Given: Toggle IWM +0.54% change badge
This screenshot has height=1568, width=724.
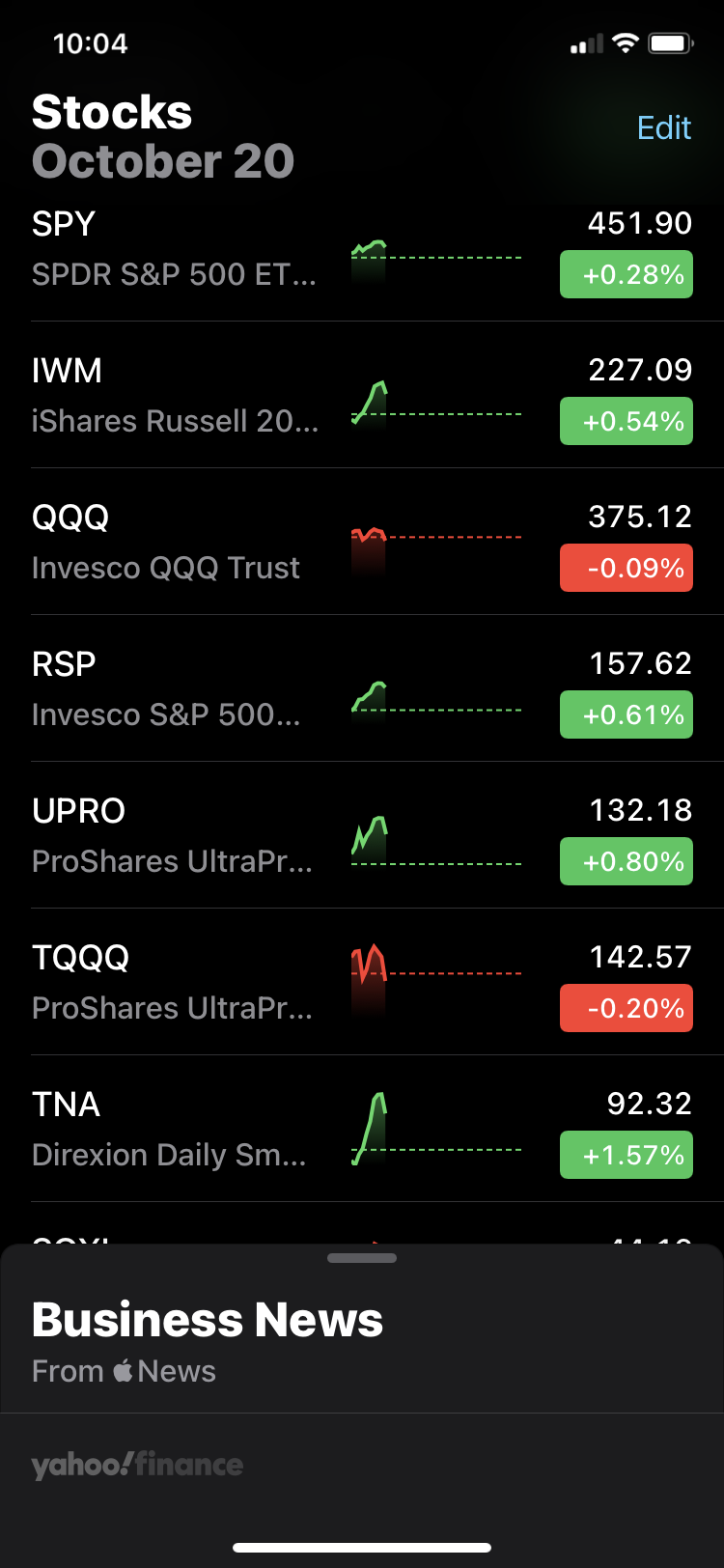Looking at the screenshot, I should [x=627, y=421].
